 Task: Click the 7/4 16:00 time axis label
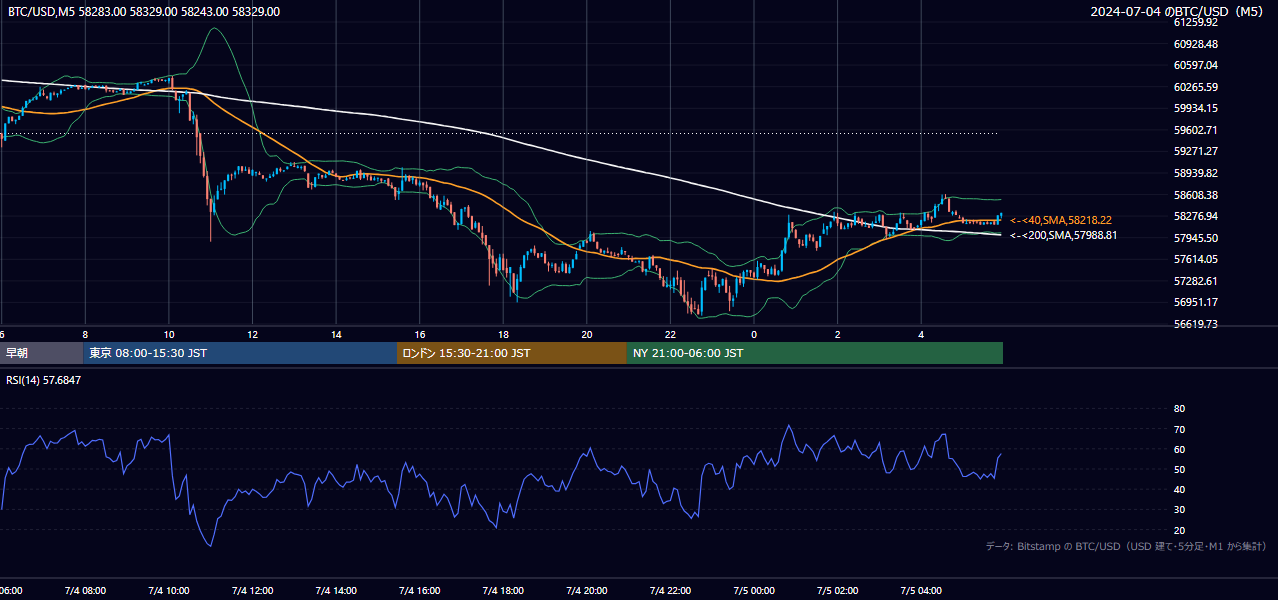coord(420,591)
